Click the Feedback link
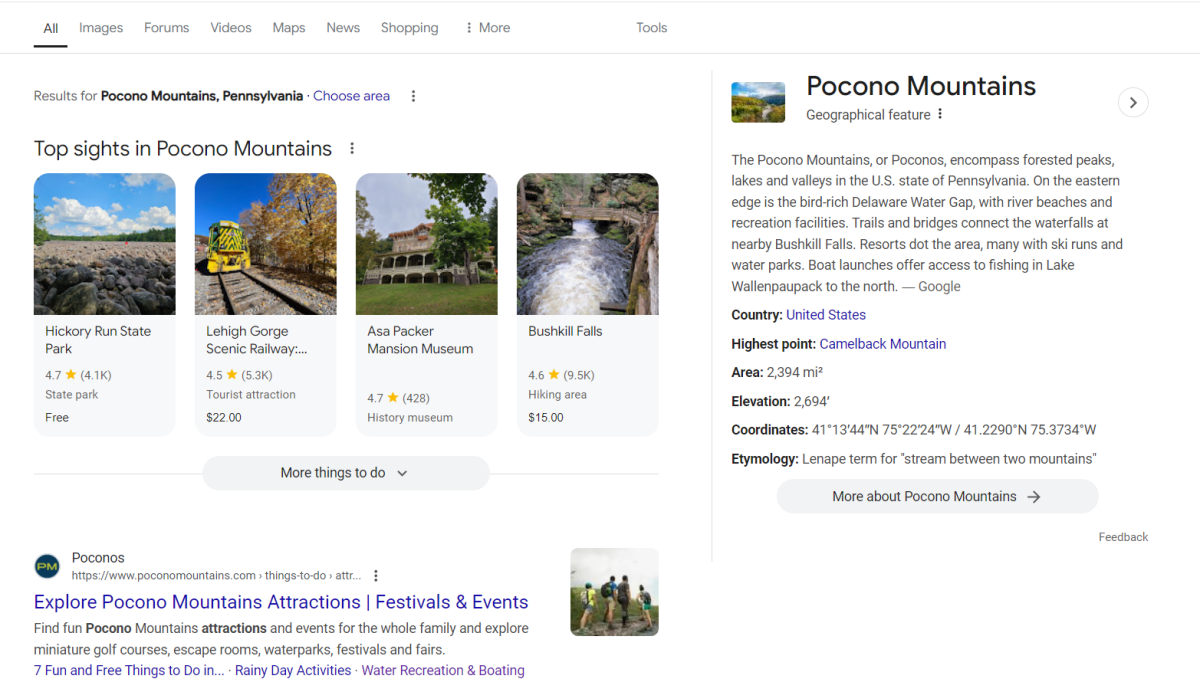 pos(1123,537)
